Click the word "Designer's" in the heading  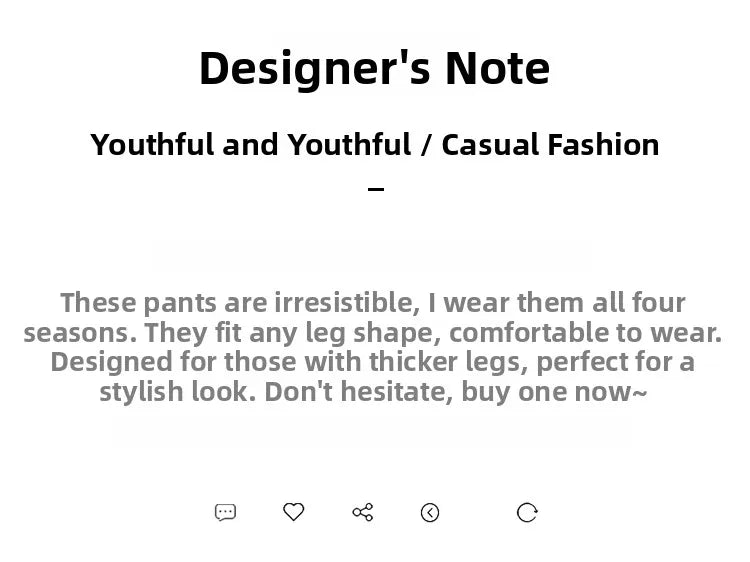click(x=315, y=68)
